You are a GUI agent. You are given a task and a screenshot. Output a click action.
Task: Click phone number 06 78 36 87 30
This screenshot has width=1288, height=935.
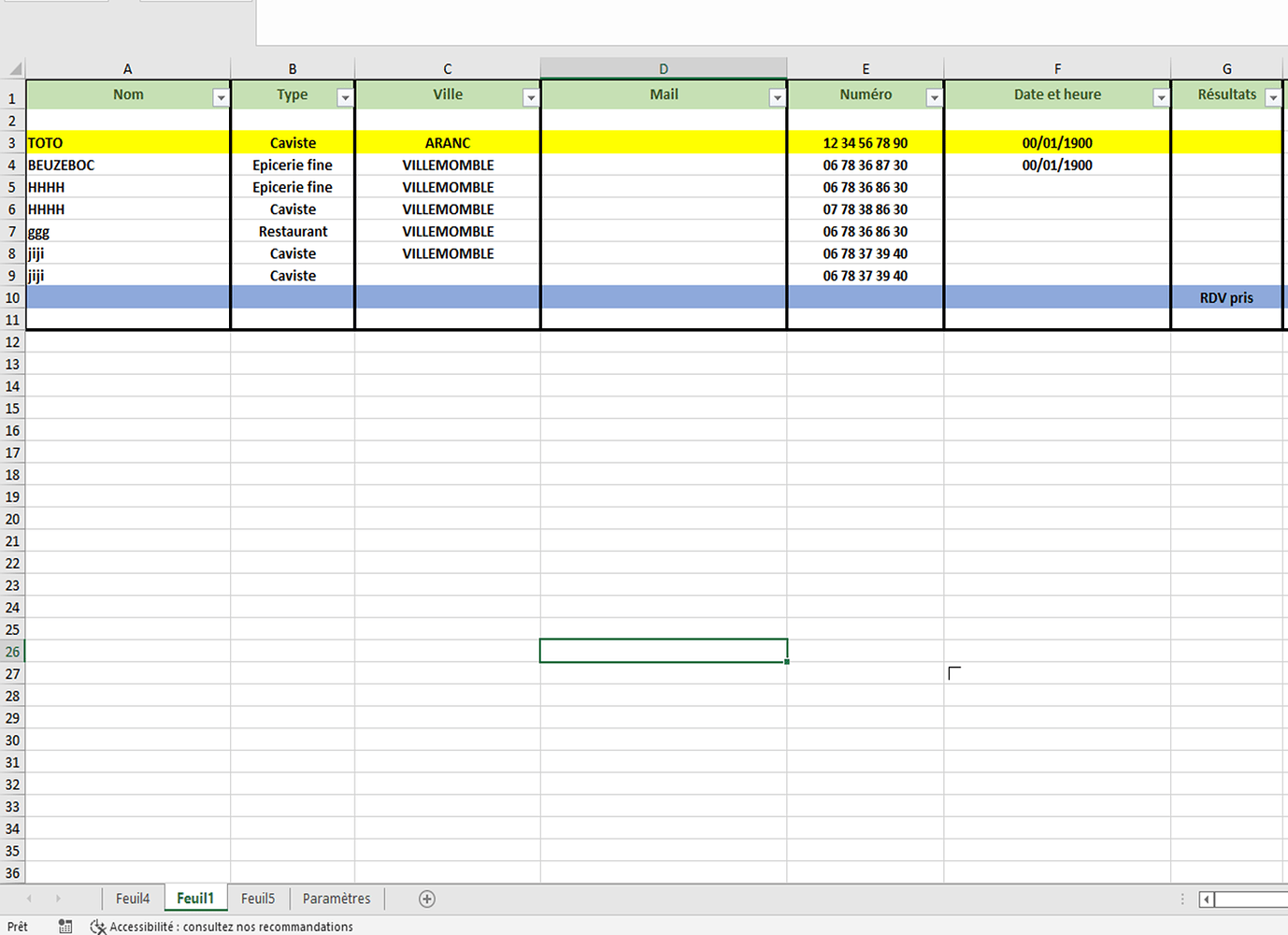click(x=866, y=165)
